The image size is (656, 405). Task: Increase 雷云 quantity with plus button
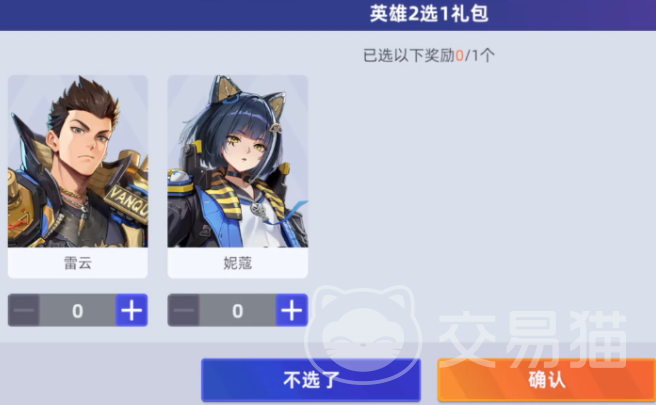pyautogui.click(x=132, y=310)
